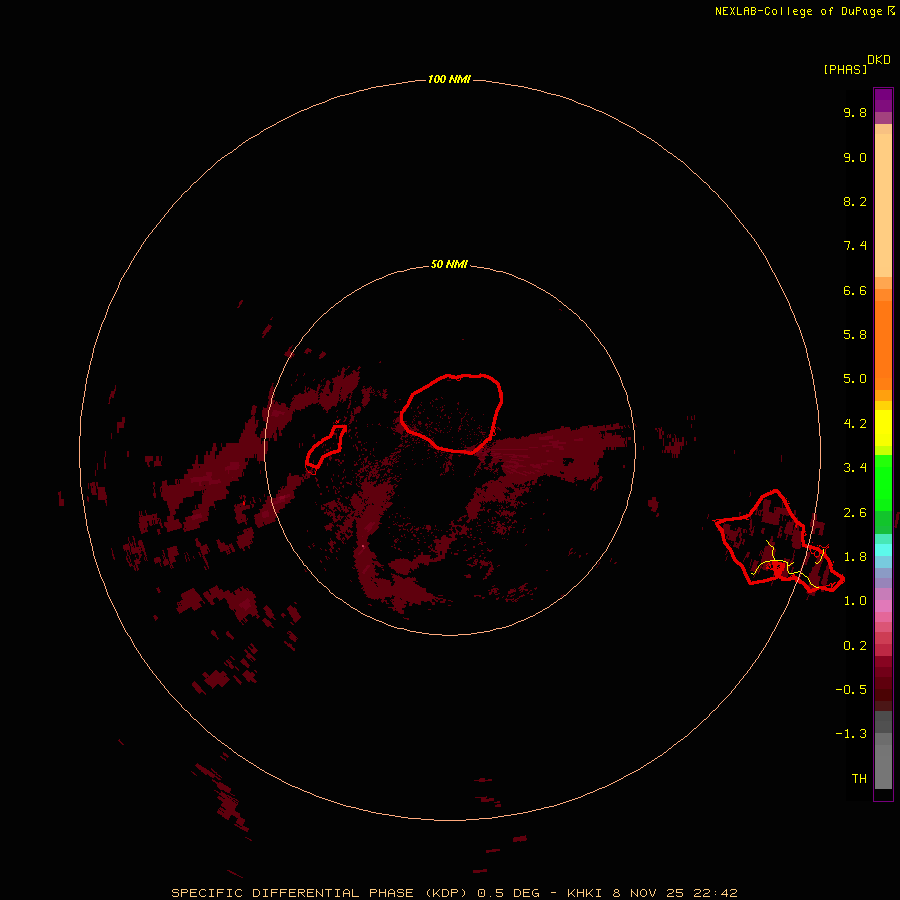Select the purple segment atop the color bar
The image size is (900, 900).
pyautogui.click(x=883, y=100)
